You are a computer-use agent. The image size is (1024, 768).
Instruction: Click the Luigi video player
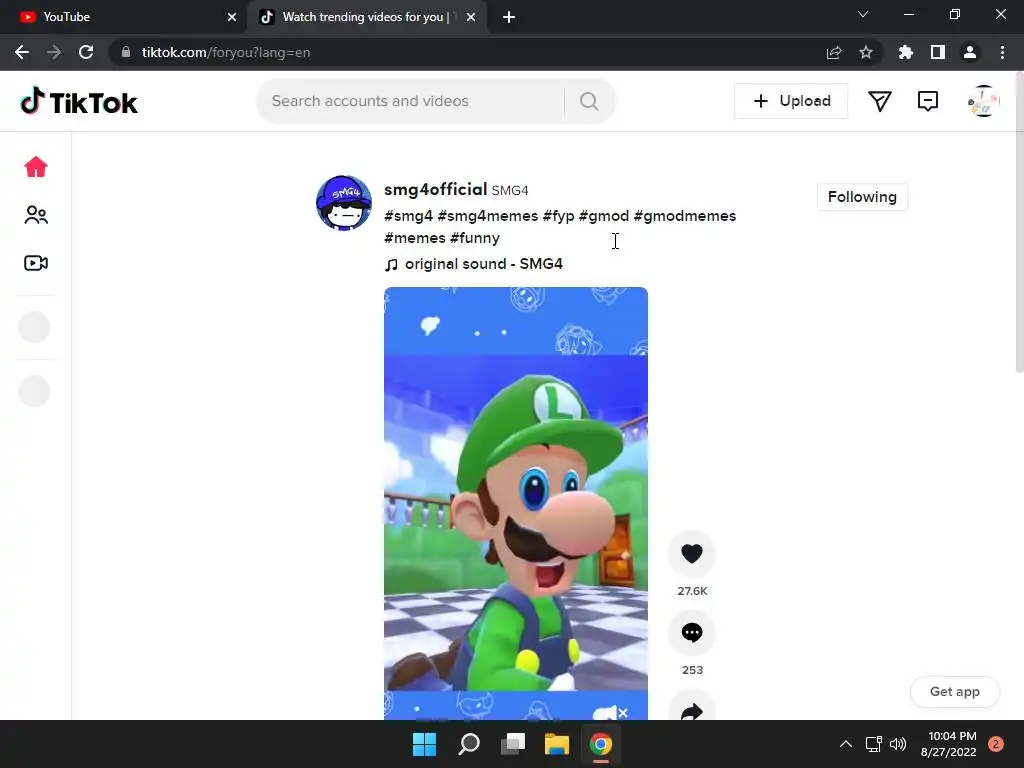(x=516, y=503)
